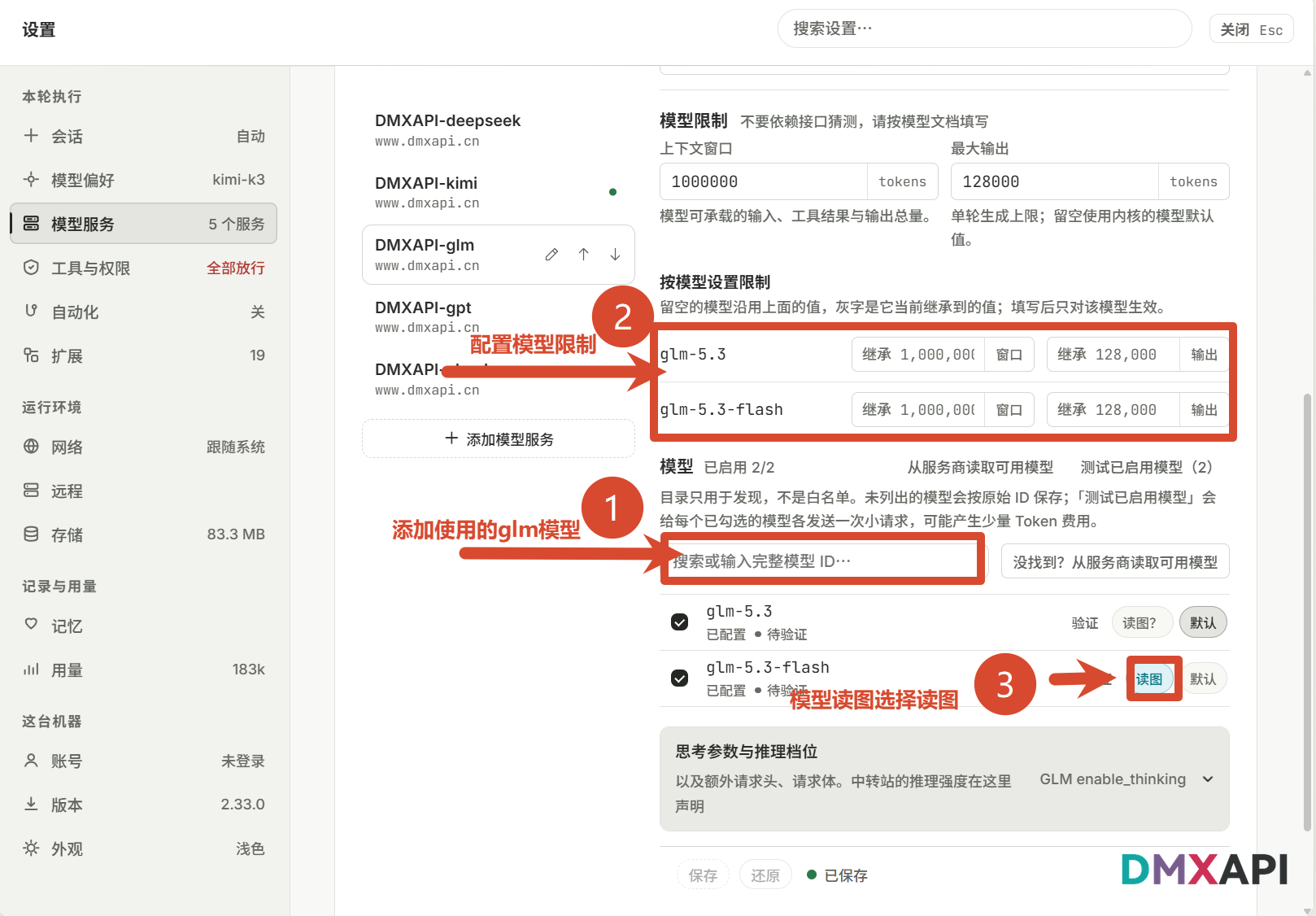Focus the 搜索设置 search field
The width and height of the screenshot is (1316, 916).
tap(984, 29)
